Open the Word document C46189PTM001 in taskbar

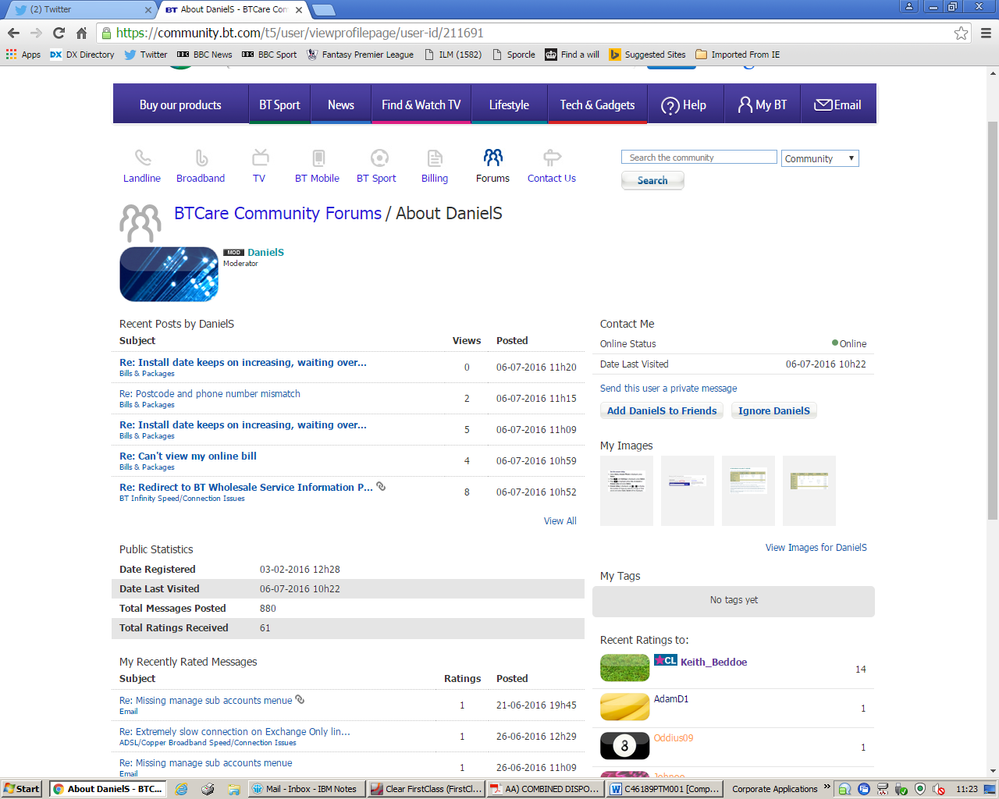tap(664, 789)
